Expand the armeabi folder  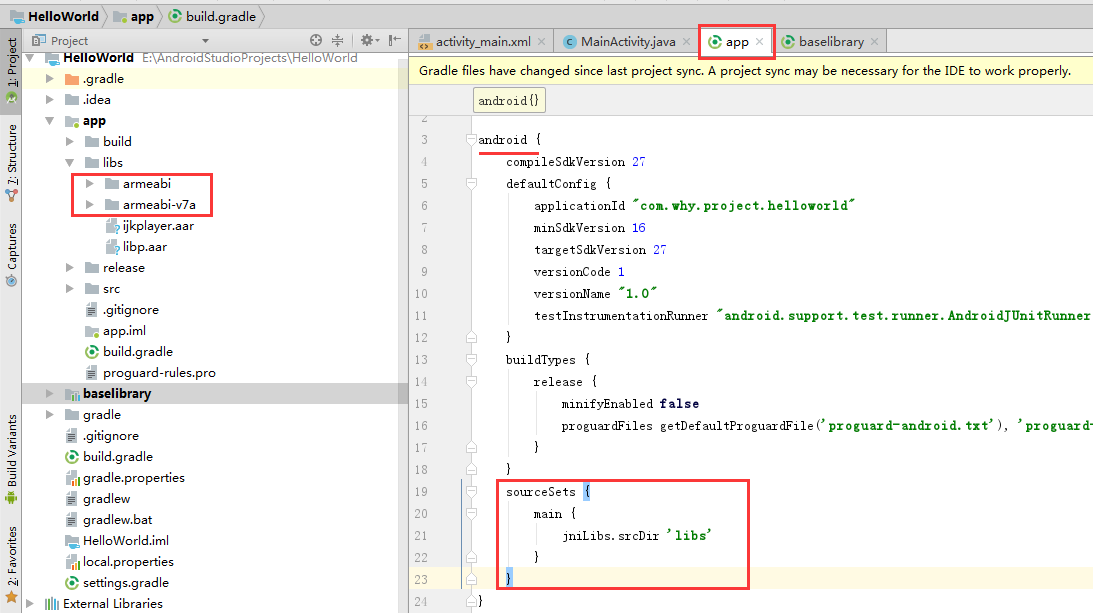(90, 183)
